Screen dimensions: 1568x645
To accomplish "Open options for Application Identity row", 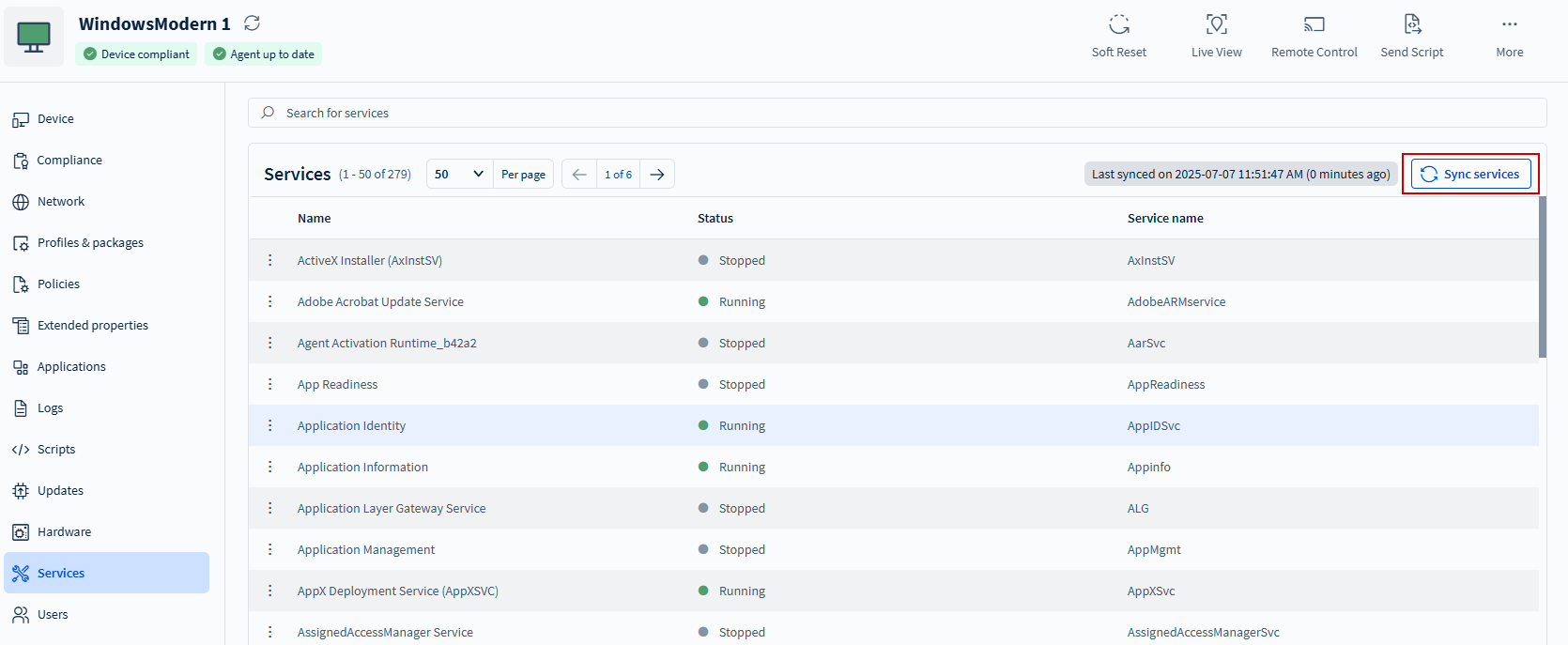I will pos(270,425).
